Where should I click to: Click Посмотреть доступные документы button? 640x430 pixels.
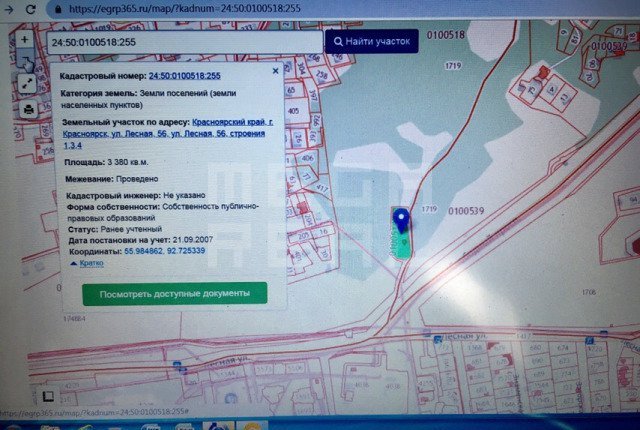coord(175,294)
